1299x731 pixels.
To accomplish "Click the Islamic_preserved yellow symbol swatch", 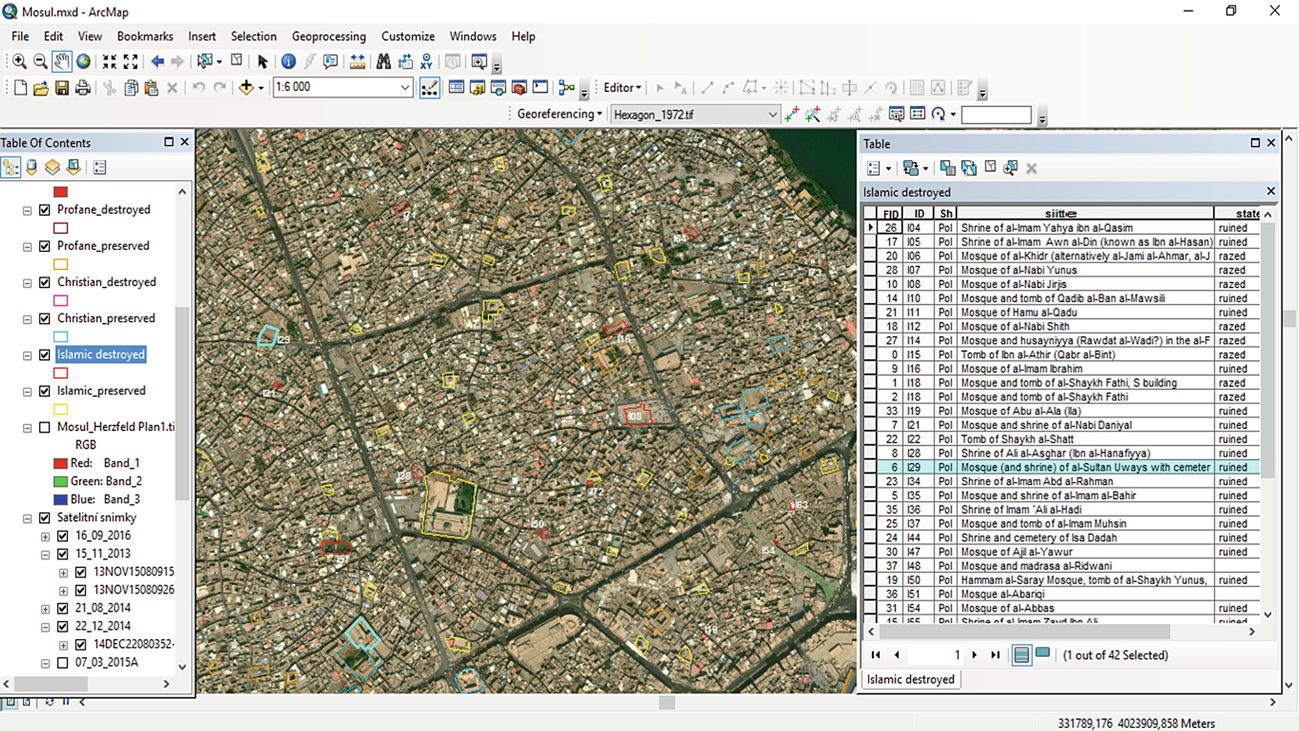I will pos(61,409).
